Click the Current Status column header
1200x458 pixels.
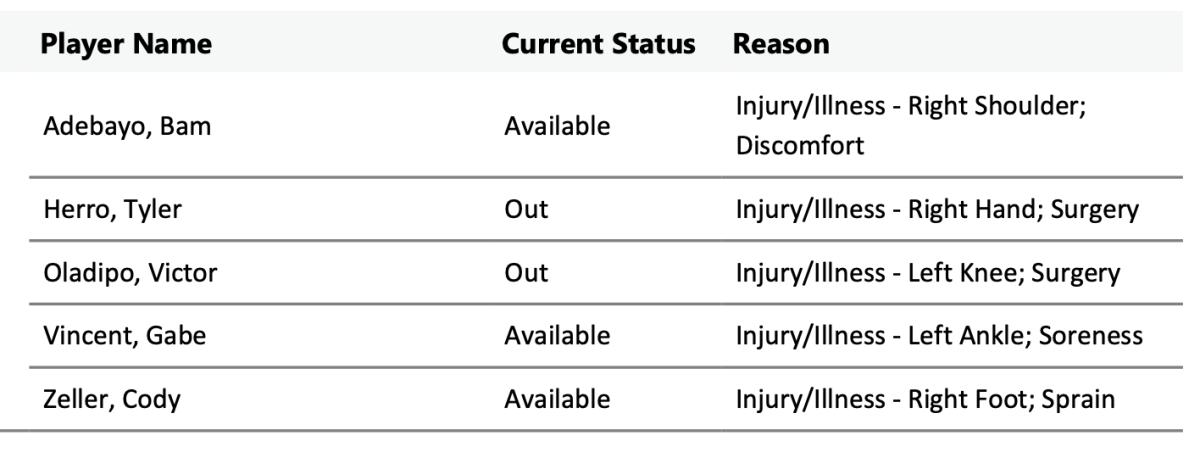(x=599, y=45)
